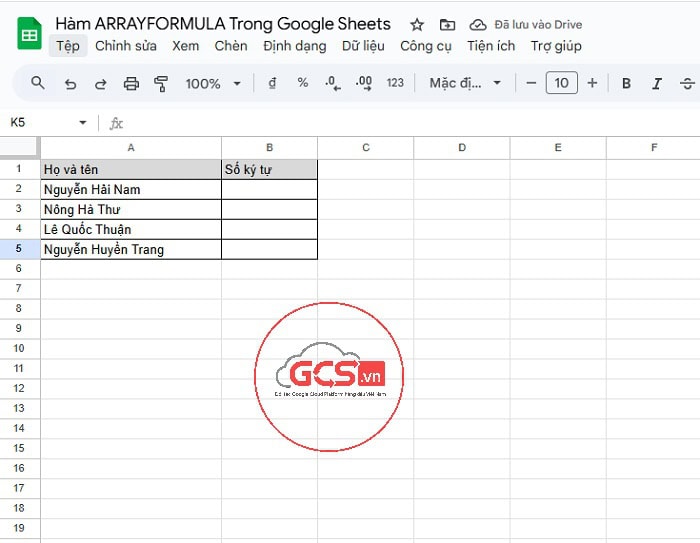Redo the last undone action
This screenshot has height=543, width=700.
tap(100, 83)
